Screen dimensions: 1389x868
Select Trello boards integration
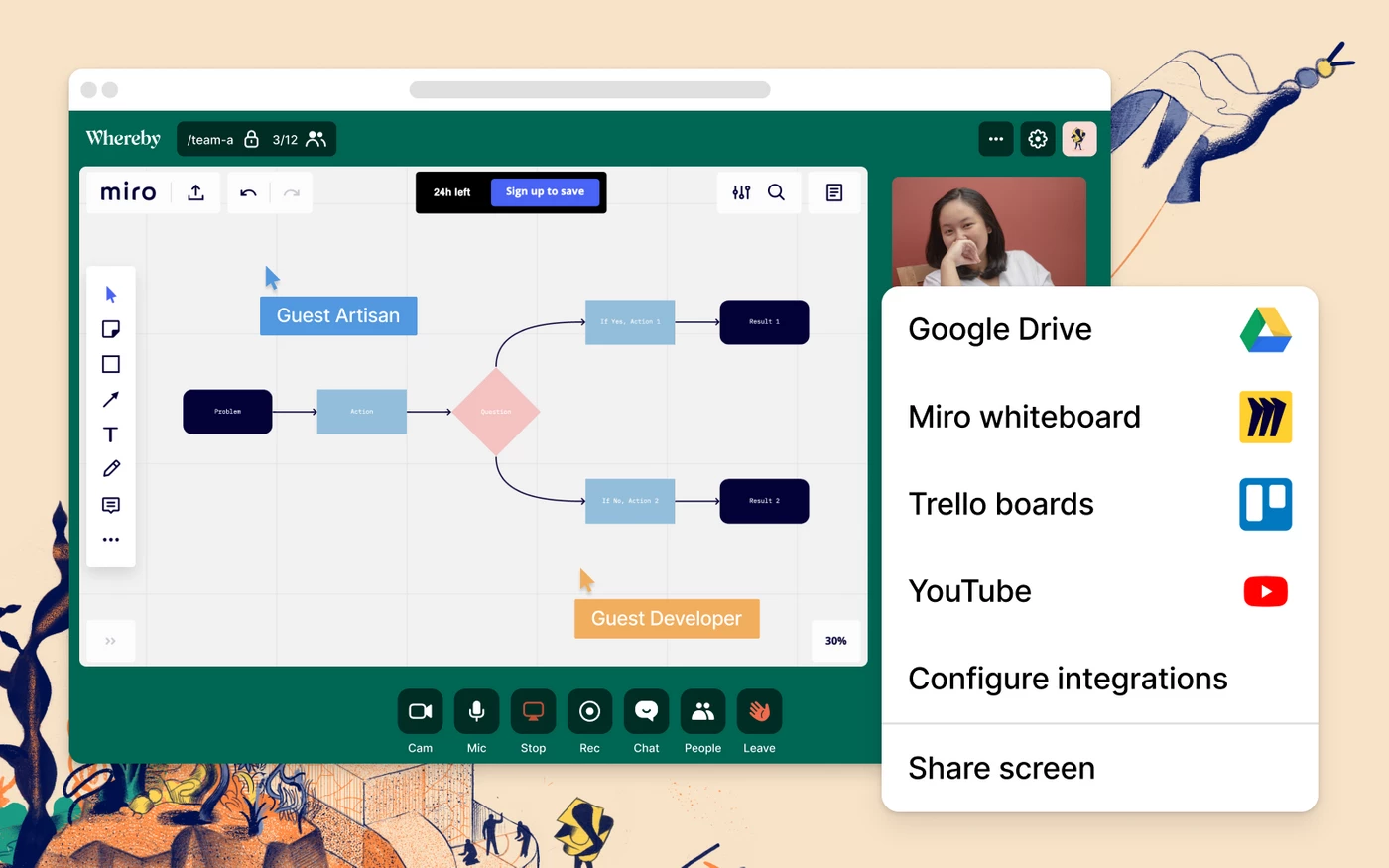(x=1099, y=504)
